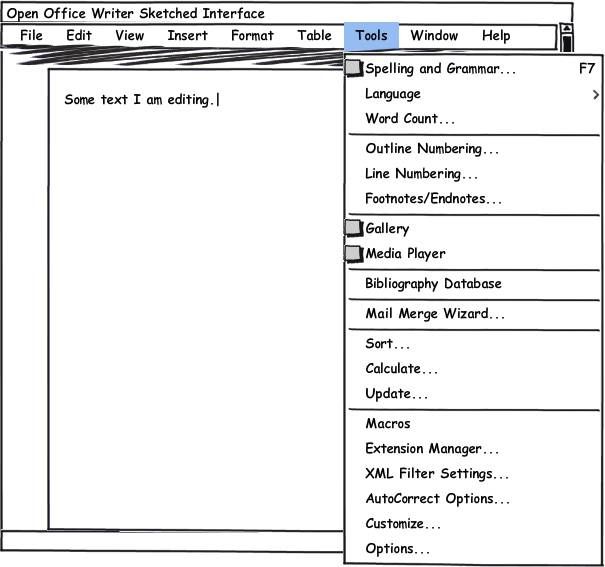The width and height of the screenshot is (605, 567).
Task: Open the Options... menu item
Action: click(473, 549)
